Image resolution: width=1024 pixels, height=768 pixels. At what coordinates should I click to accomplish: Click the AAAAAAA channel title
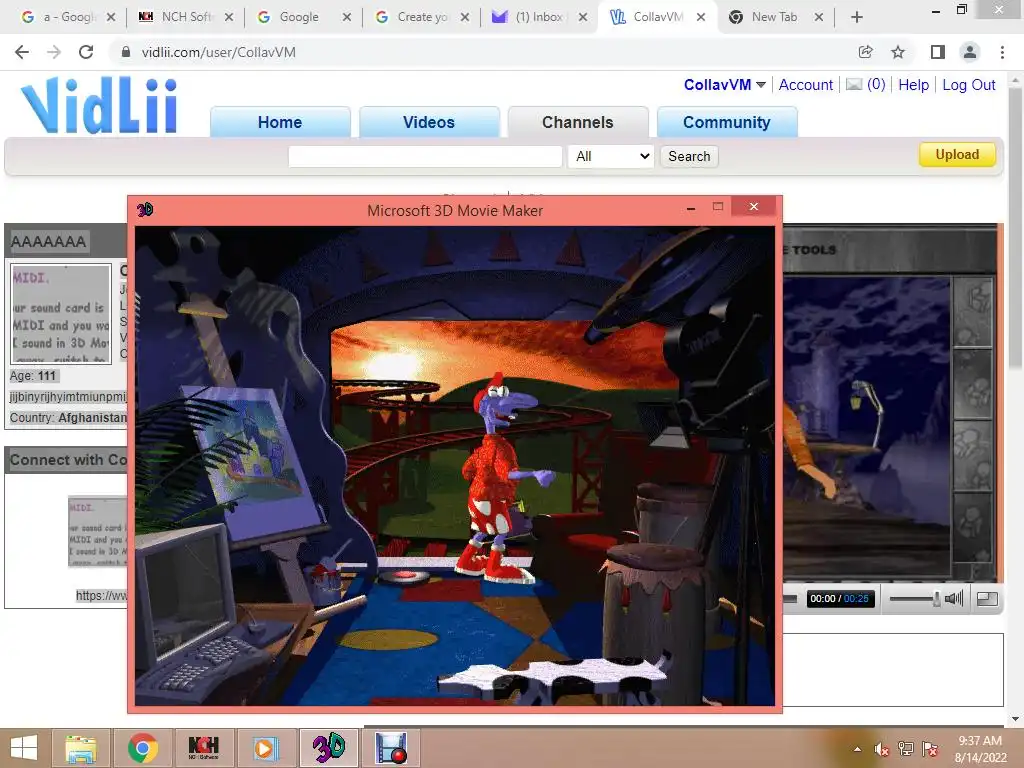click(x=48, y=242)
